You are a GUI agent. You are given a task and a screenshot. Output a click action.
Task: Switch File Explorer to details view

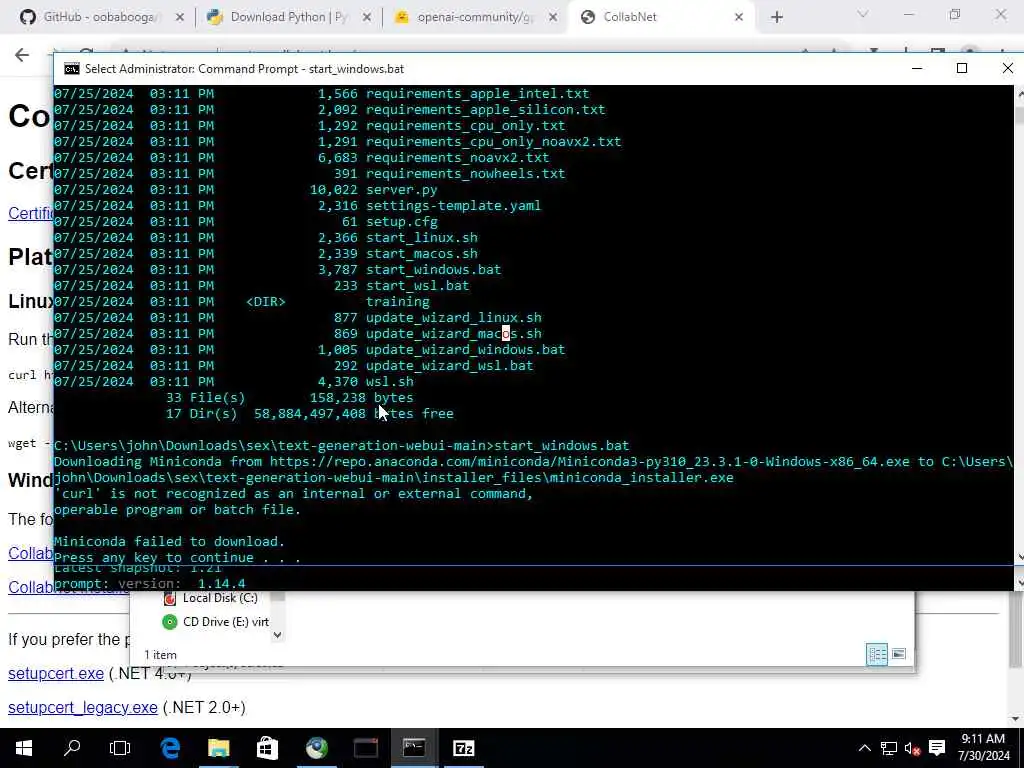point(877,654)
